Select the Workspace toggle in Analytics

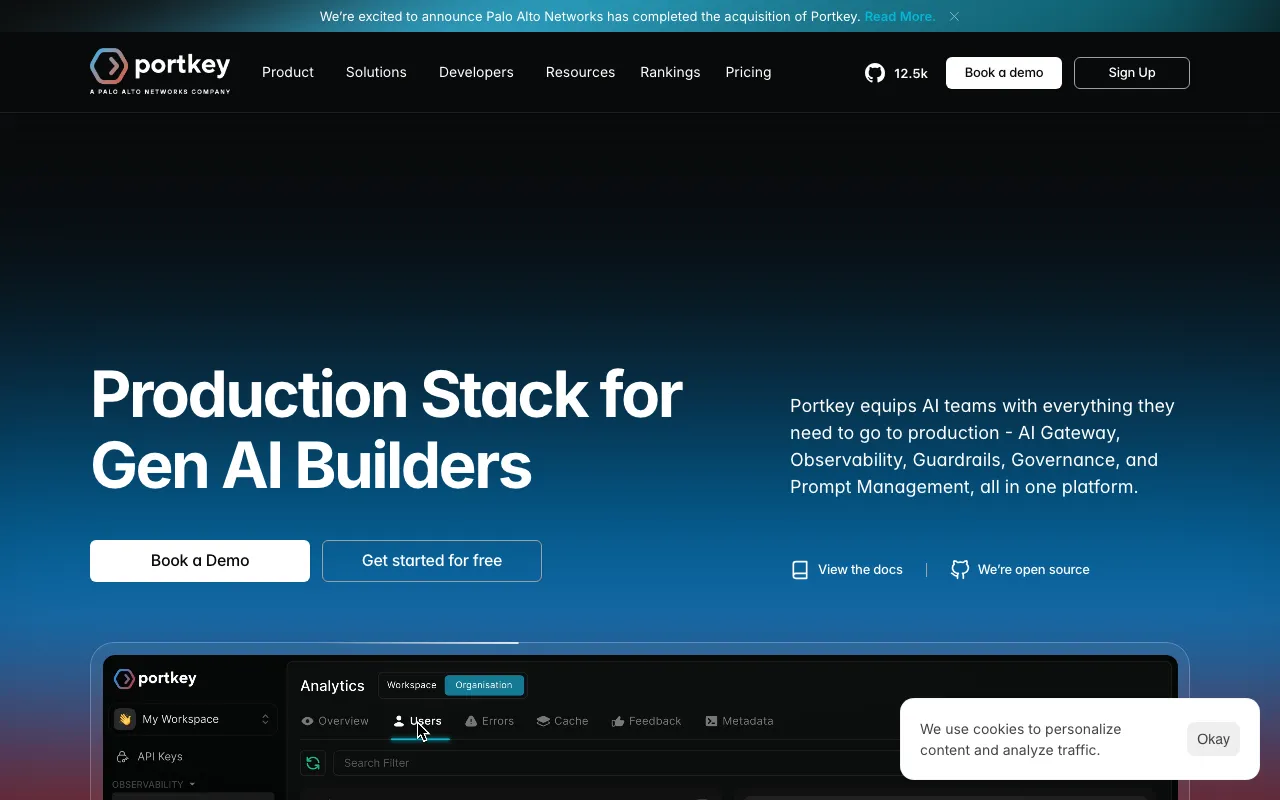(x=412, y=685)
